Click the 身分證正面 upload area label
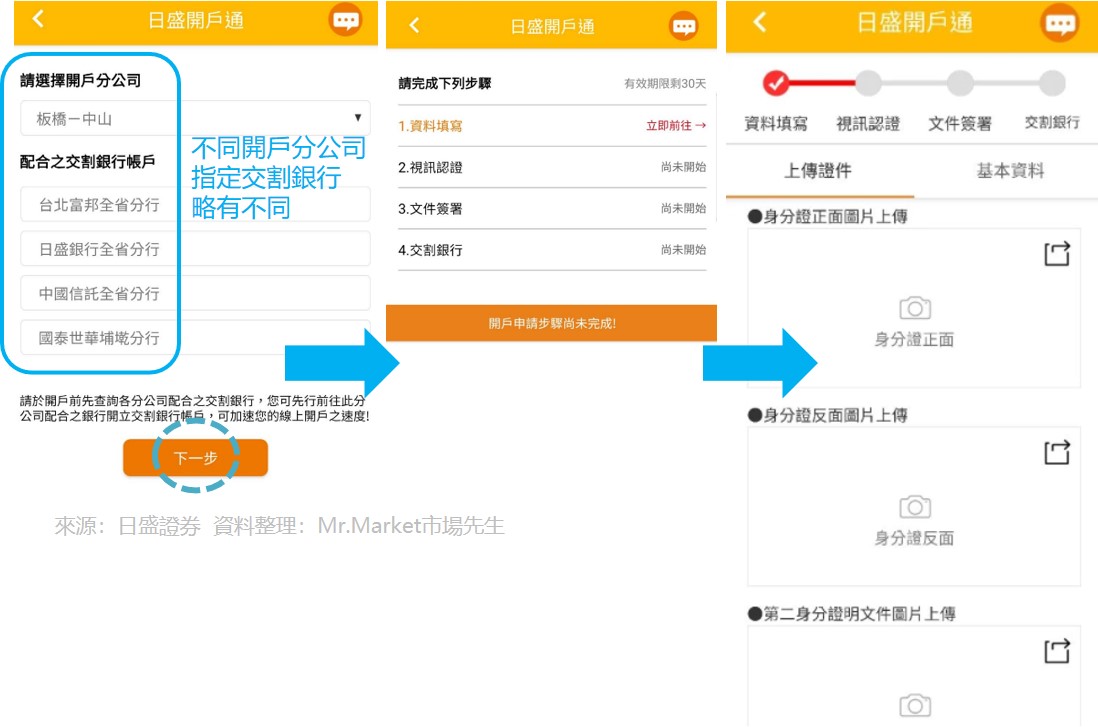This screenshot has height=727, width=1098. 914,340
